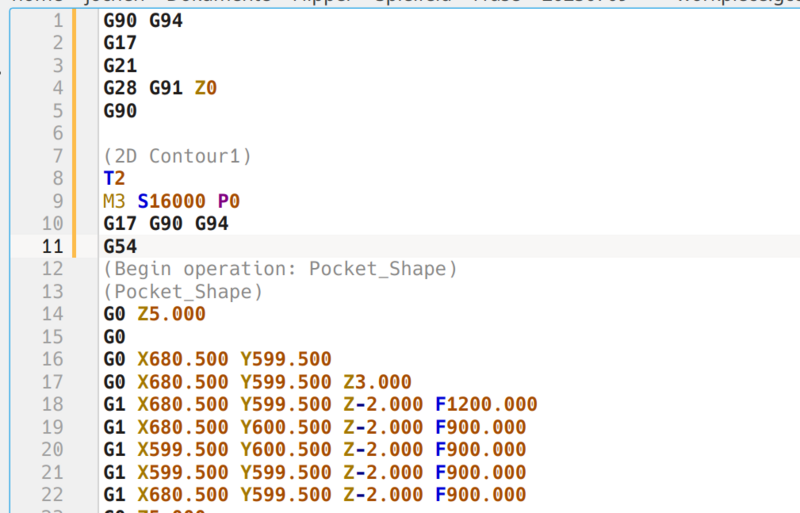Select the M3 spindle start code
The image size is (800, 513).
pos(115,201)
